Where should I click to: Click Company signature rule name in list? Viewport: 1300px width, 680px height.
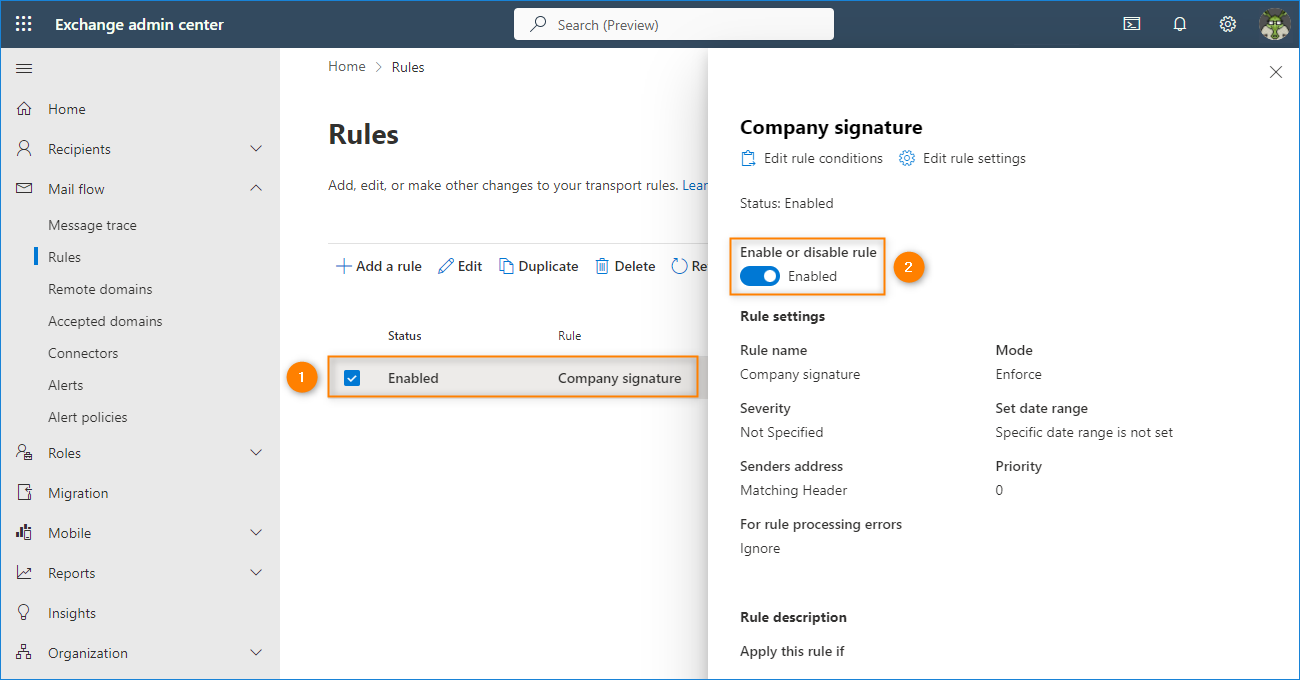coord(619,378)
